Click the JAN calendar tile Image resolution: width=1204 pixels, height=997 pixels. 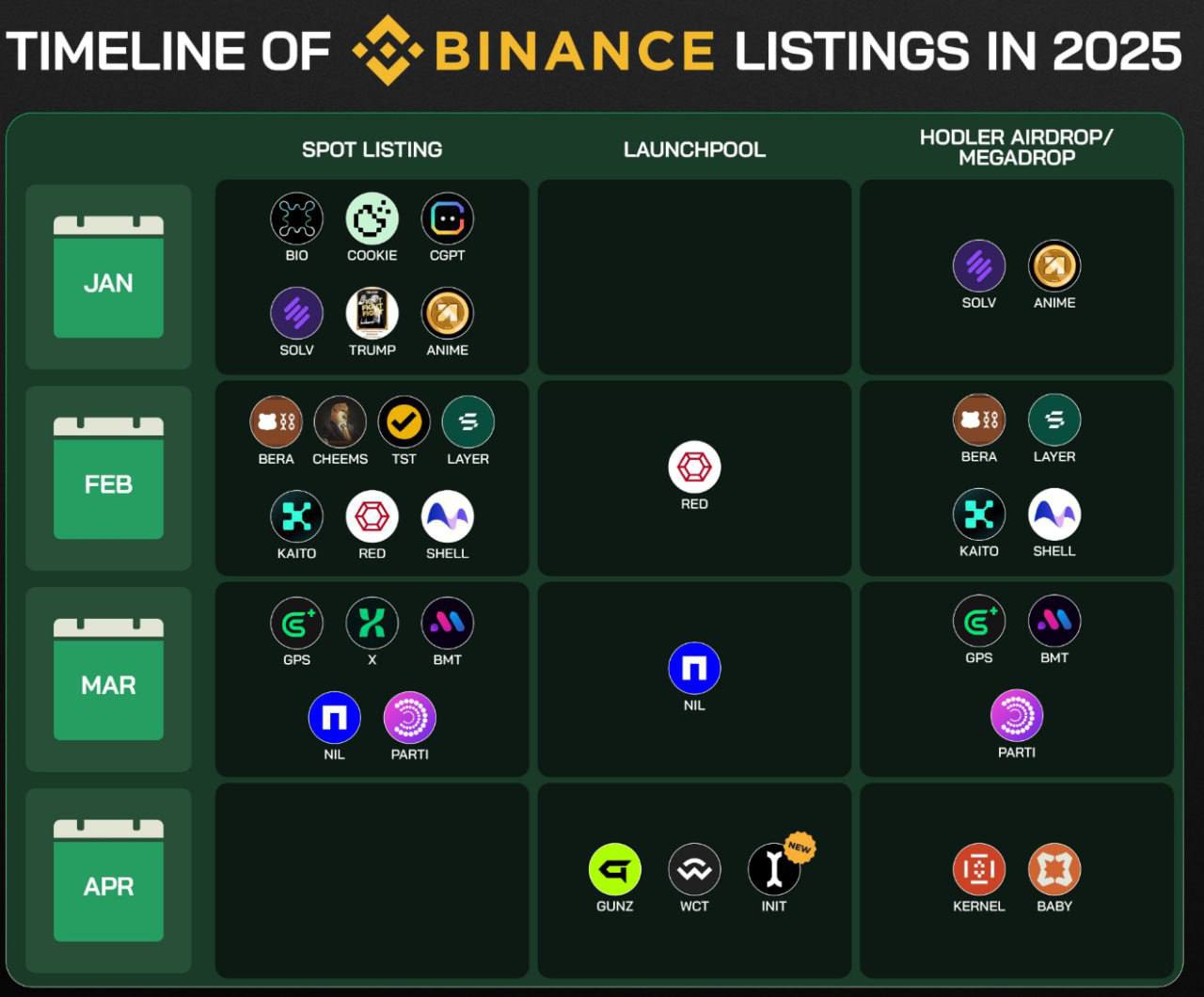(108, 277)
